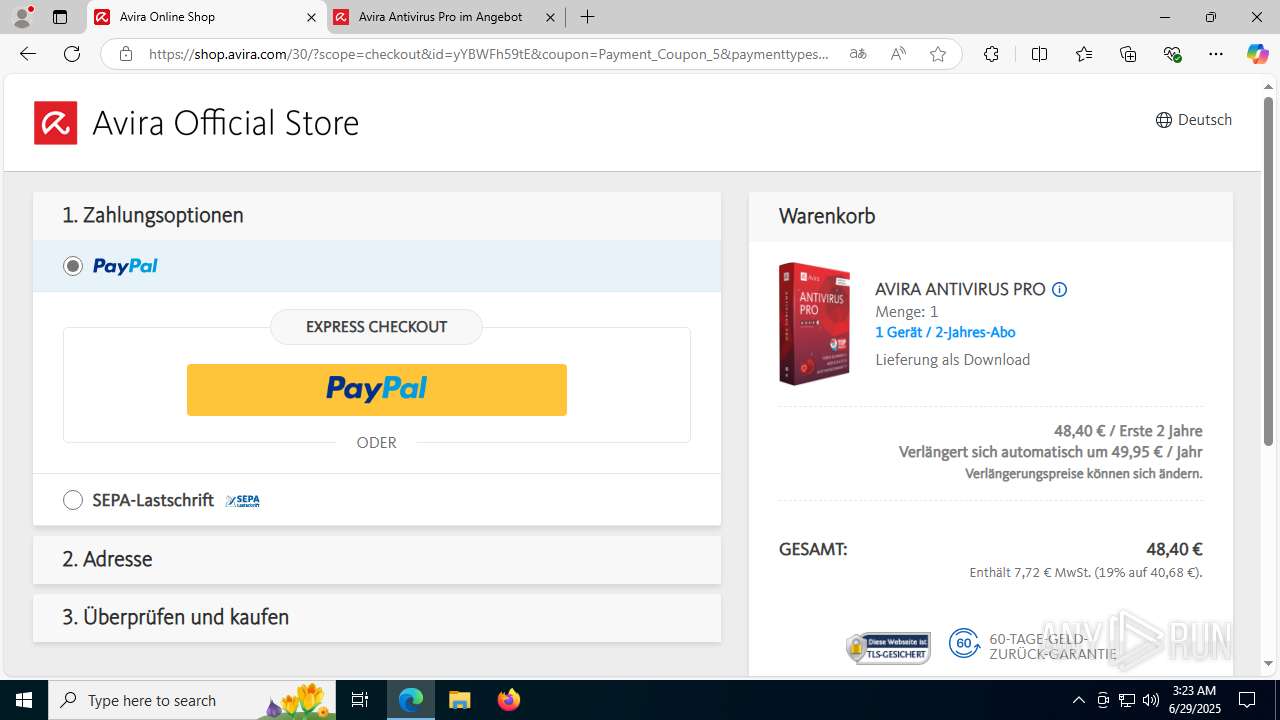Click the Warenkorb heading
The height and width of the screenshot is (720, 1280).
coord(827,216)
